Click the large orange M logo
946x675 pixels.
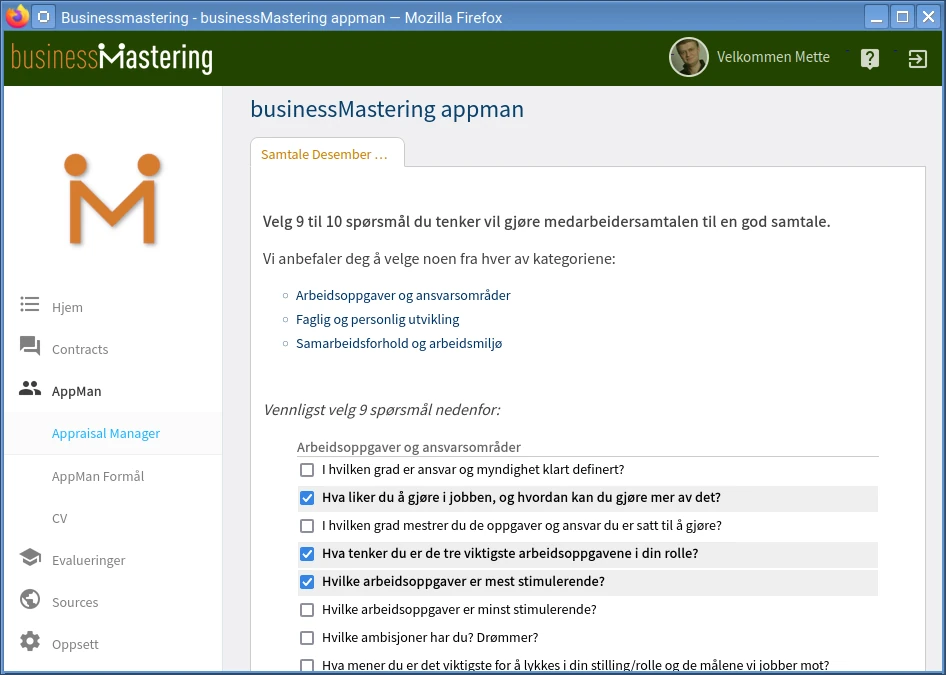[113, 199]
